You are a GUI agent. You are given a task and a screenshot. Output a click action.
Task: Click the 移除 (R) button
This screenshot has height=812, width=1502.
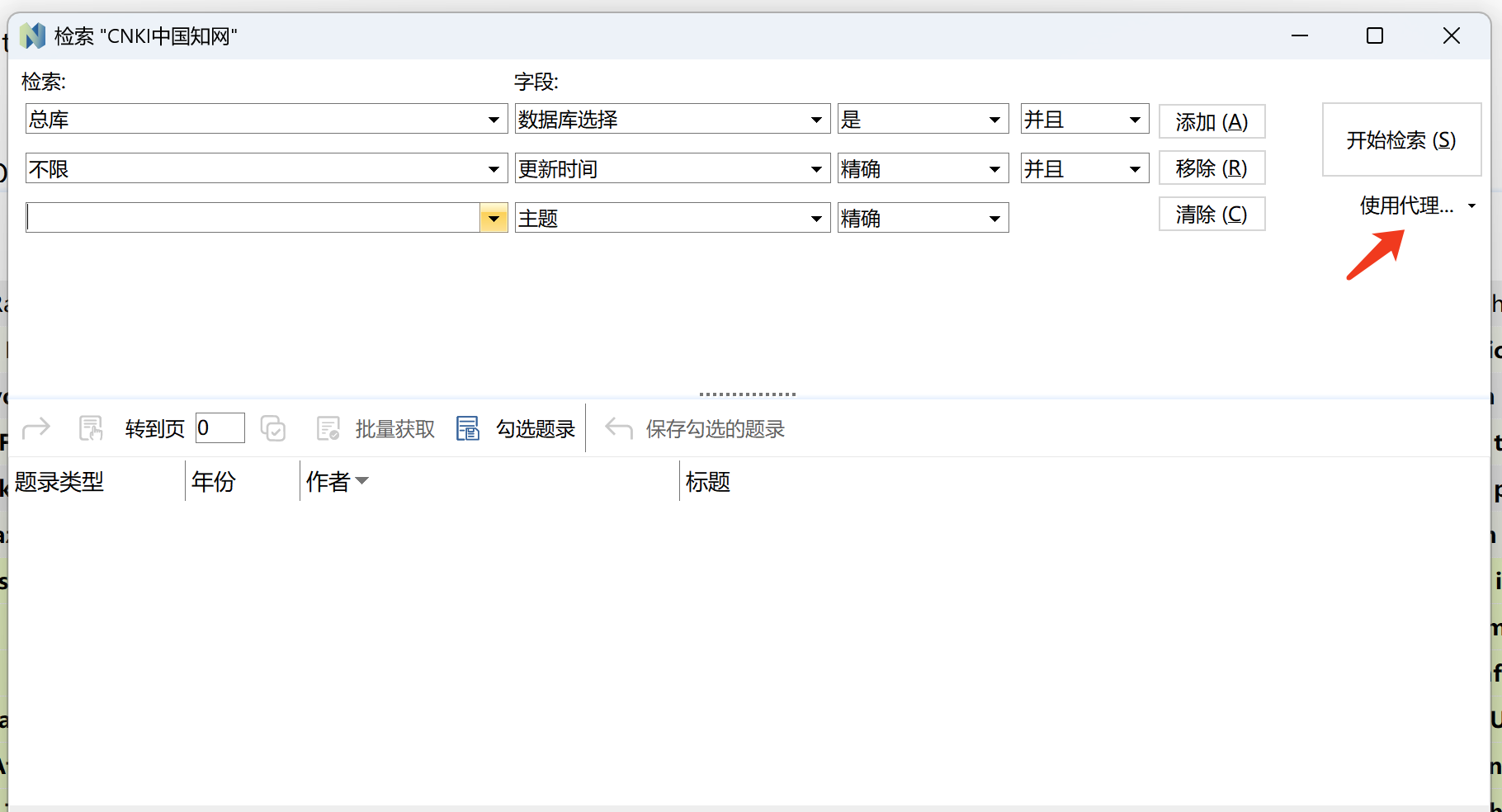pos(1212,168)
